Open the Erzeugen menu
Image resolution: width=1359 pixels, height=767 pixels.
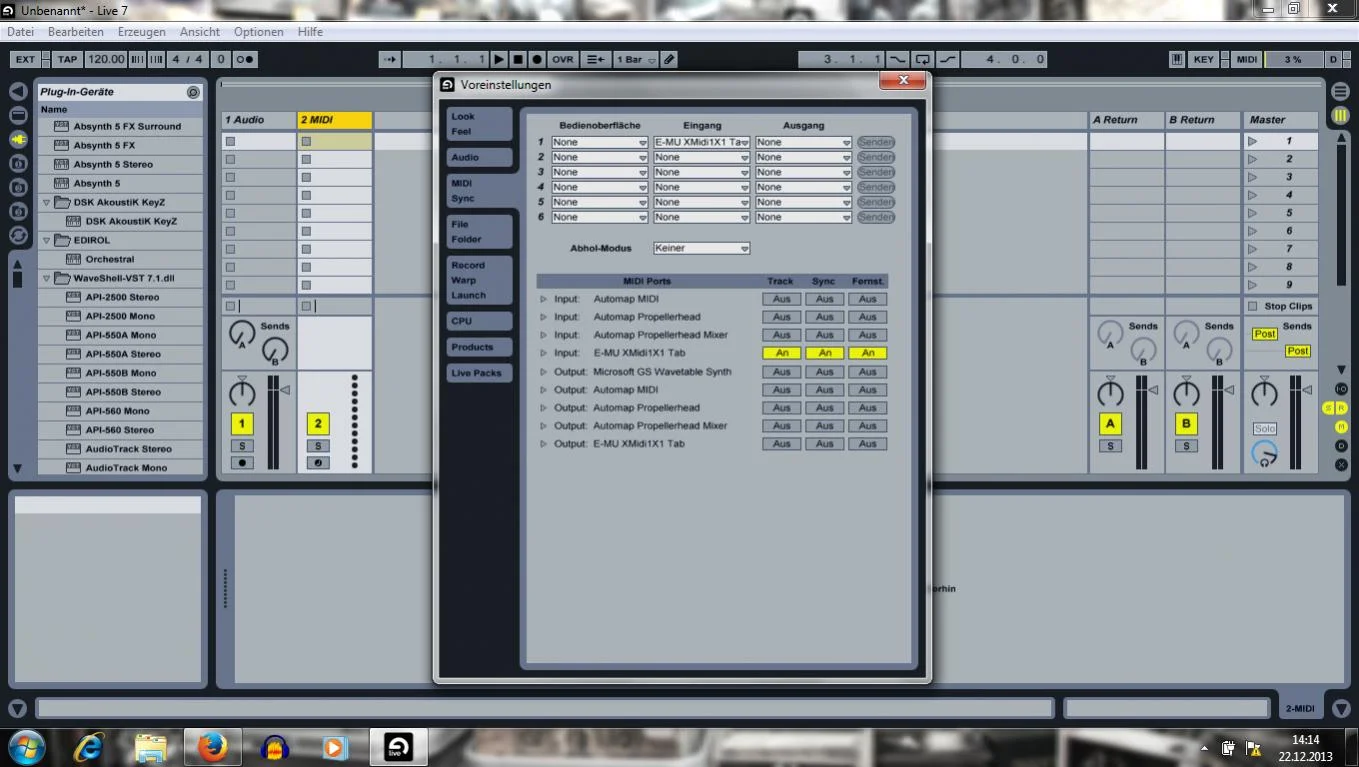141,32
